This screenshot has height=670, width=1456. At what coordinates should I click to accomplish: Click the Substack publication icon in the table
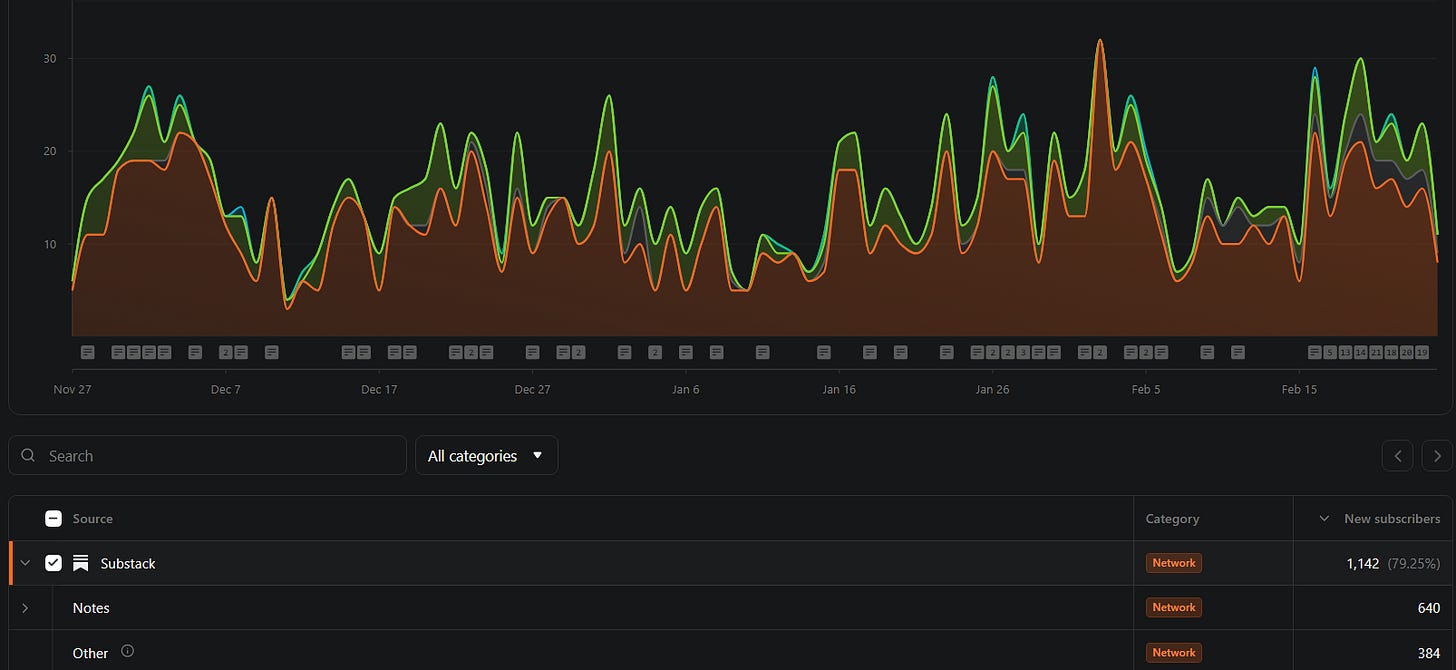pos(80,563)
